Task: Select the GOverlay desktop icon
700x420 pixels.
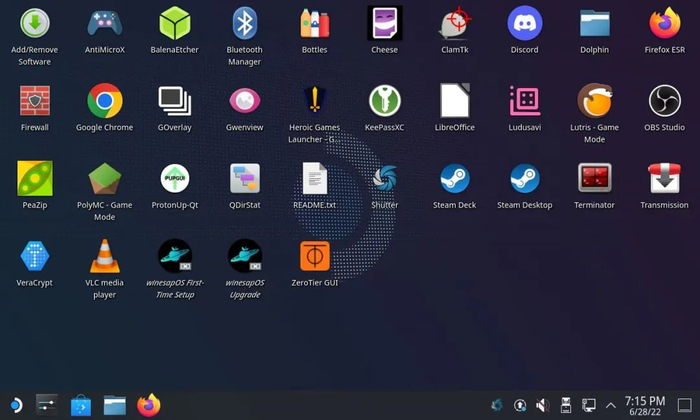Action: 175,100
